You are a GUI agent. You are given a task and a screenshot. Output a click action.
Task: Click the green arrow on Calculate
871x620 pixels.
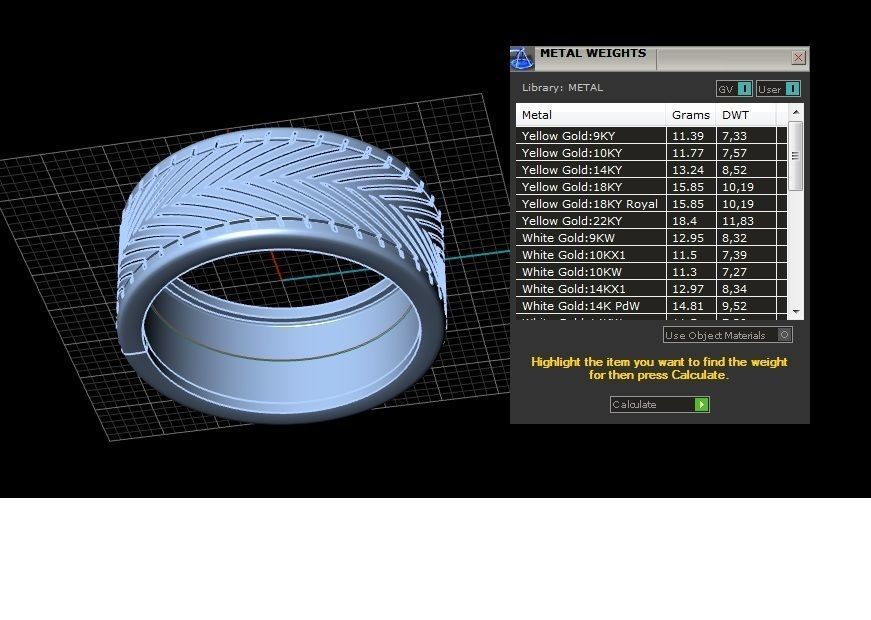pos(702,405)
